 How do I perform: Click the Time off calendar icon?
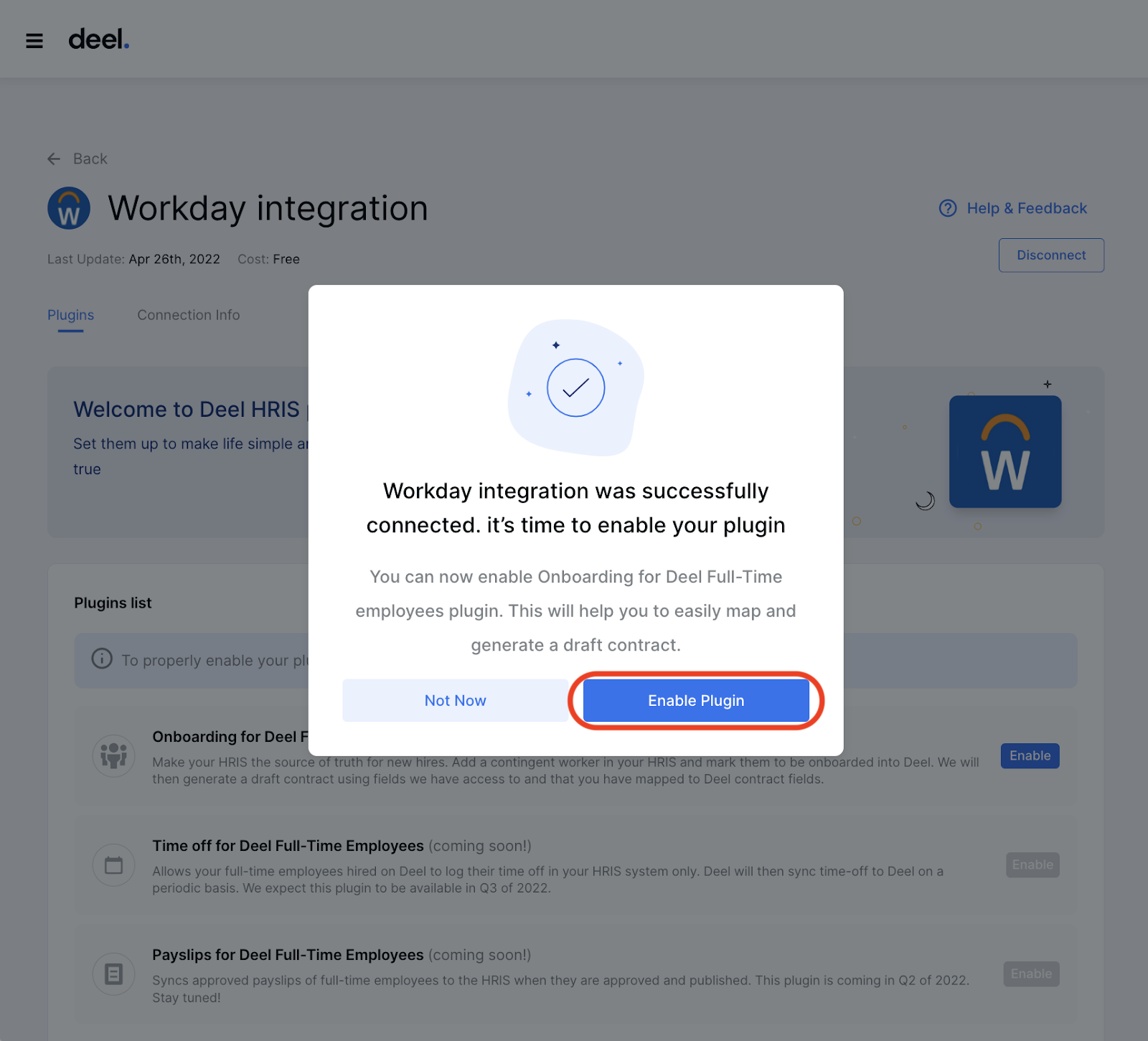click(x=113, y=865)
